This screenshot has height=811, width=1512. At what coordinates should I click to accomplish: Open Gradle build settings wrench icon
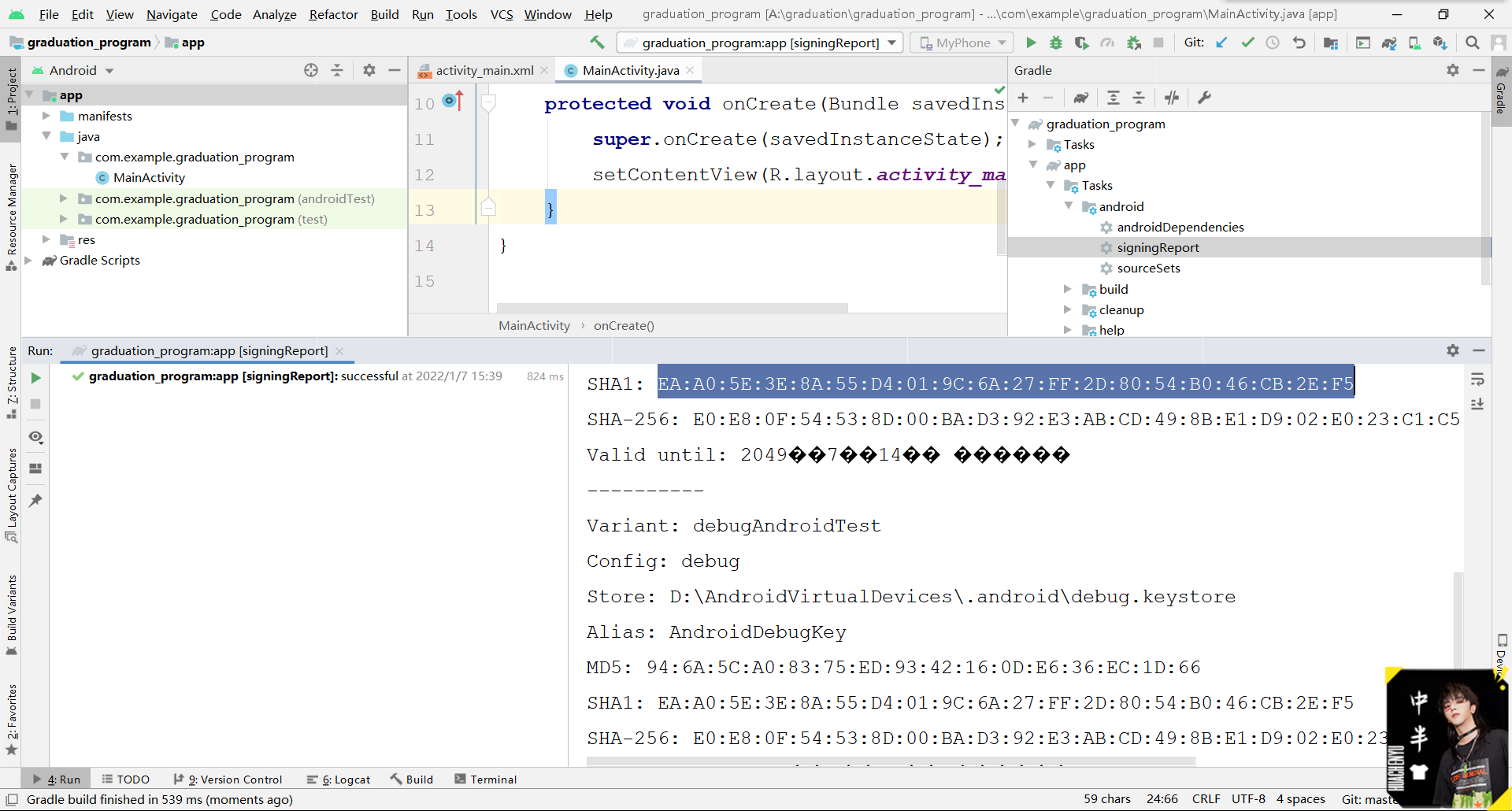pos(1204,98)
